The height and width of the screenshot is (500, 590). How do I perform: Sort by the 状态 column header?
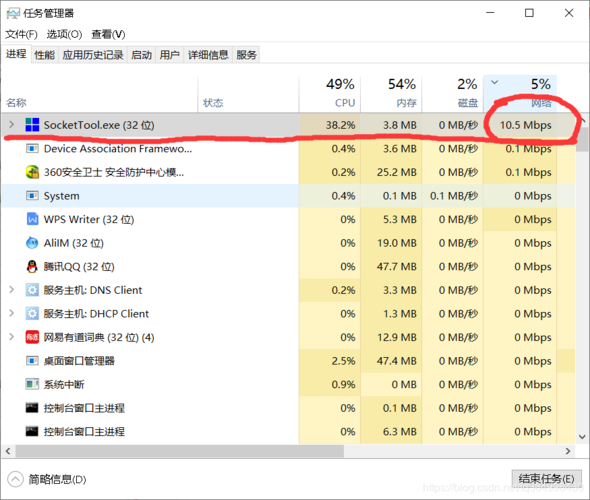[248, 94]
